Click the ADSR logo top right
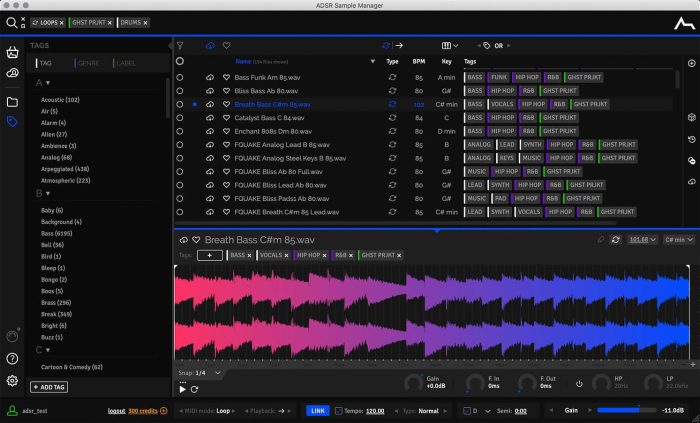This screenshot has height=423, width=700. click(684, 23)
